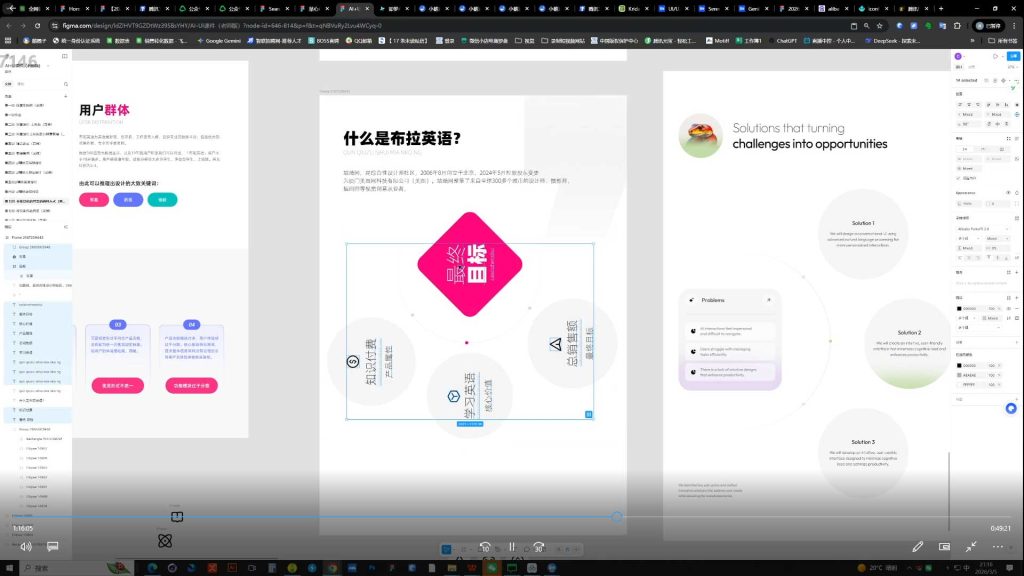The image size is (1024, 576).
Task: Search layers with magnifier icon
Action: [66, 84]
